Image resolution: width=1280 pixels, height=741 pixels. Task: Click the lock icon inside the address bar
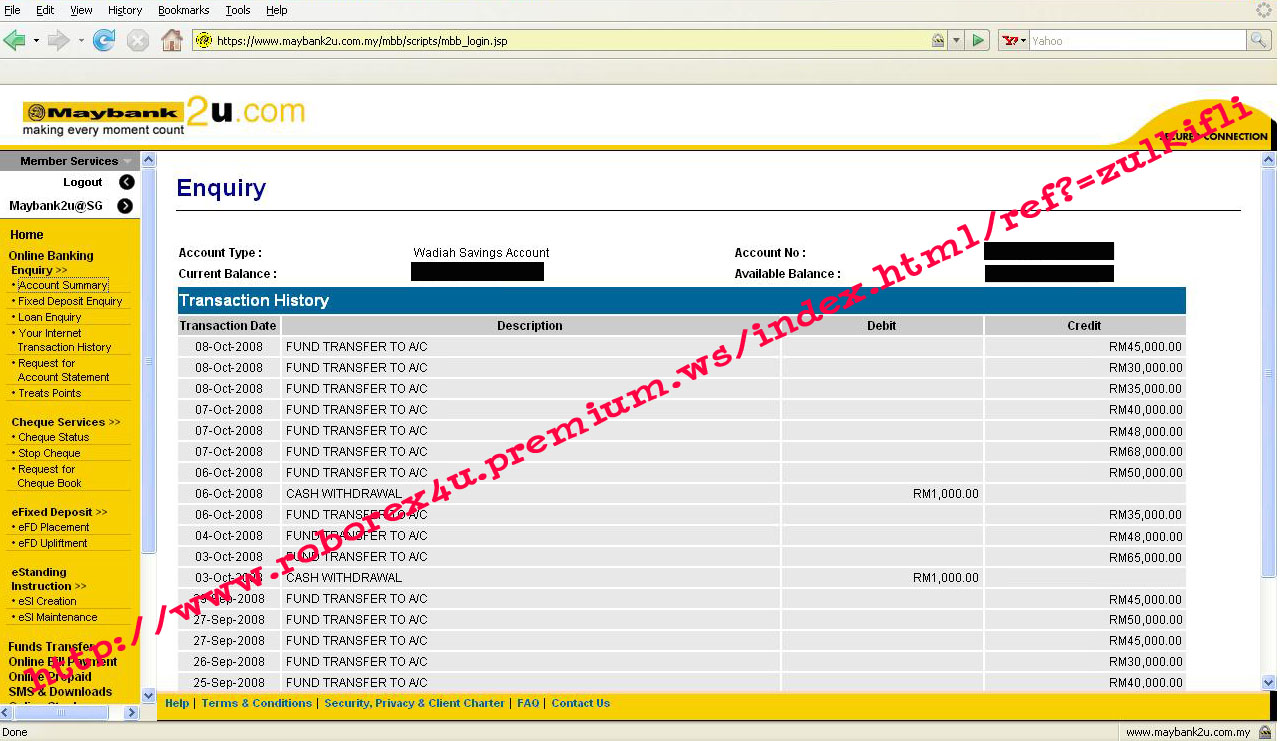938,41
